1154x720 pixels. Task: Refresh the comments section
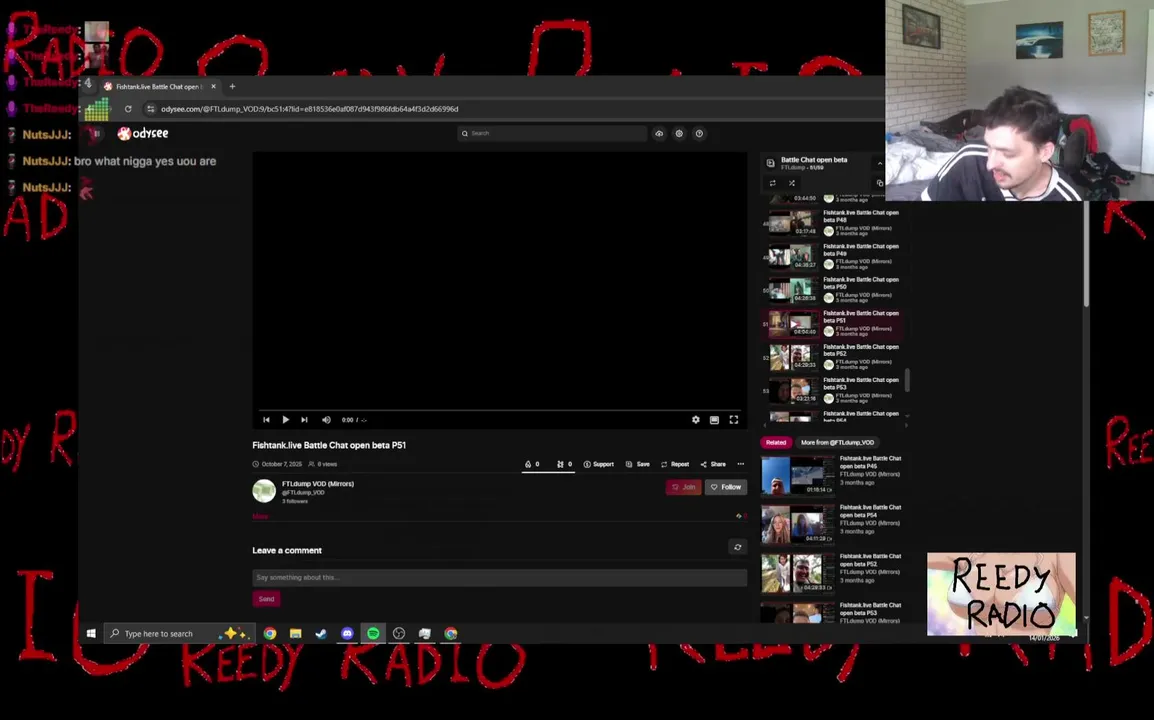click(x=737, y=547)
